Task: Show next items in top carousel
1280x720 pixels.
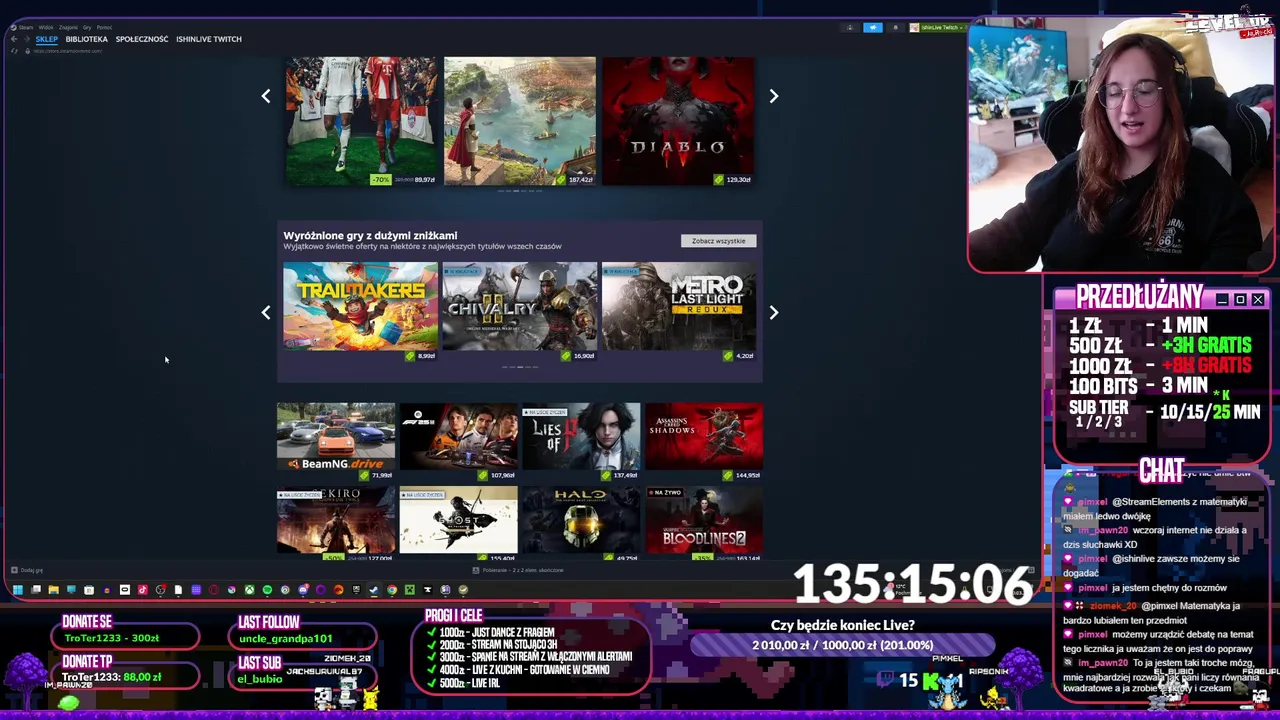Action: point(773,96)
